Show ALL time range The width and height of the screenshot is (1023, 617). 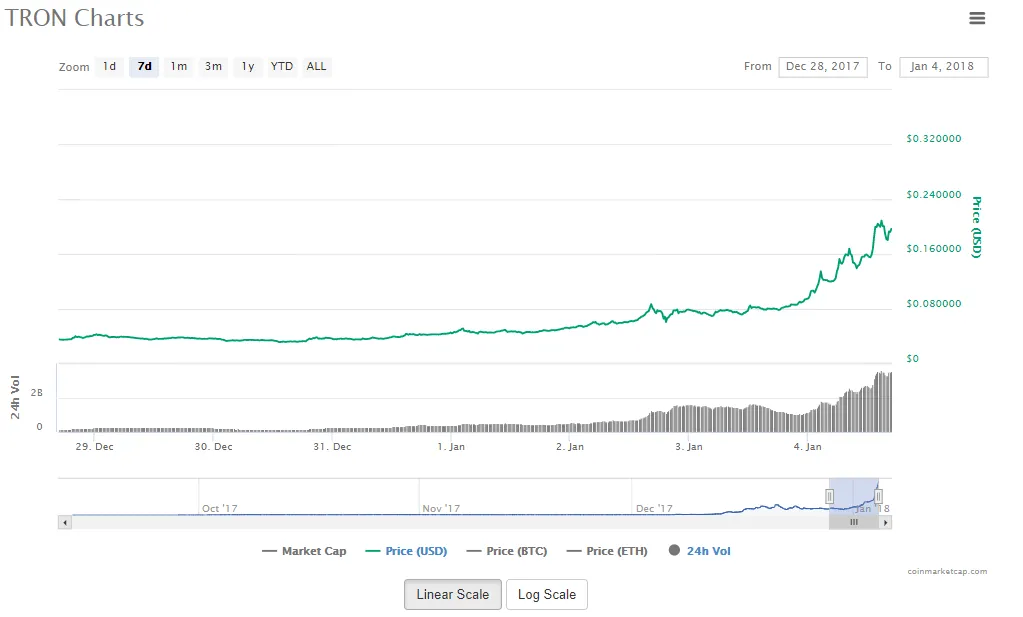tap(316, 67)
